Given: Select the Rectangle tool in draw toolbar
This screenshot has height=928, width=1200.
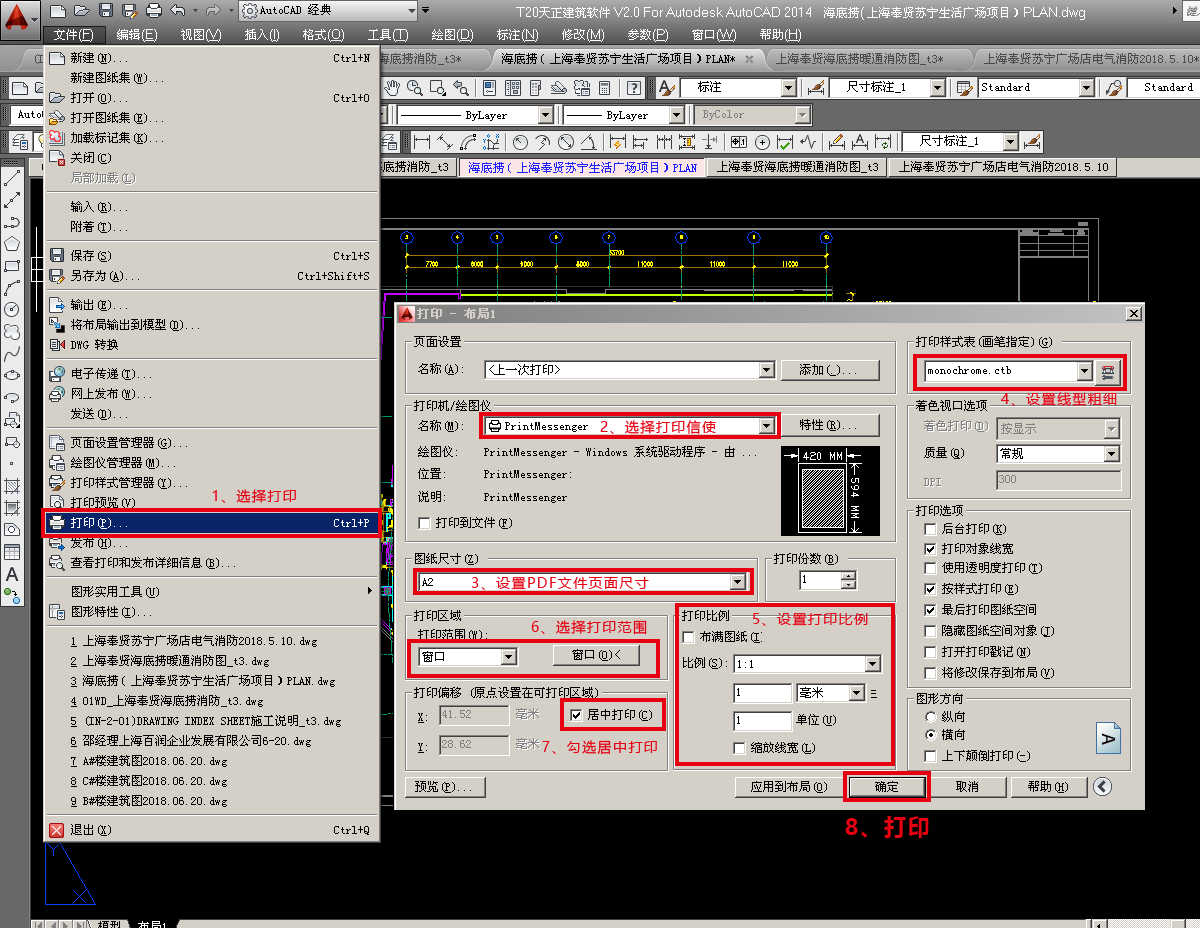Looking at the screenshot, I should (x=12, y=266).
